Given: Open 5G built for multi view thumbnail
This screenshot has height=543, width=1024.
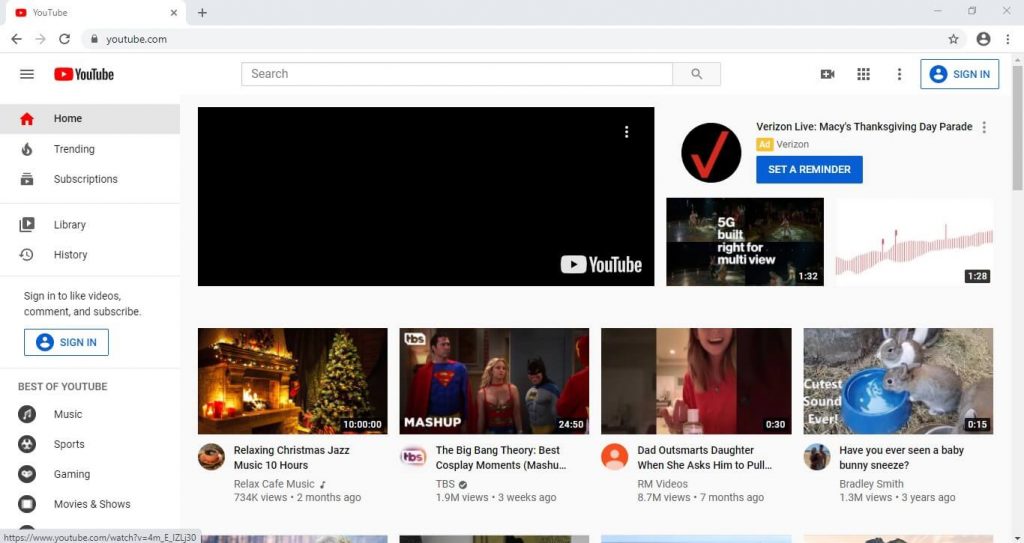Looking at the screenshot, I should [x=745, y=242].
